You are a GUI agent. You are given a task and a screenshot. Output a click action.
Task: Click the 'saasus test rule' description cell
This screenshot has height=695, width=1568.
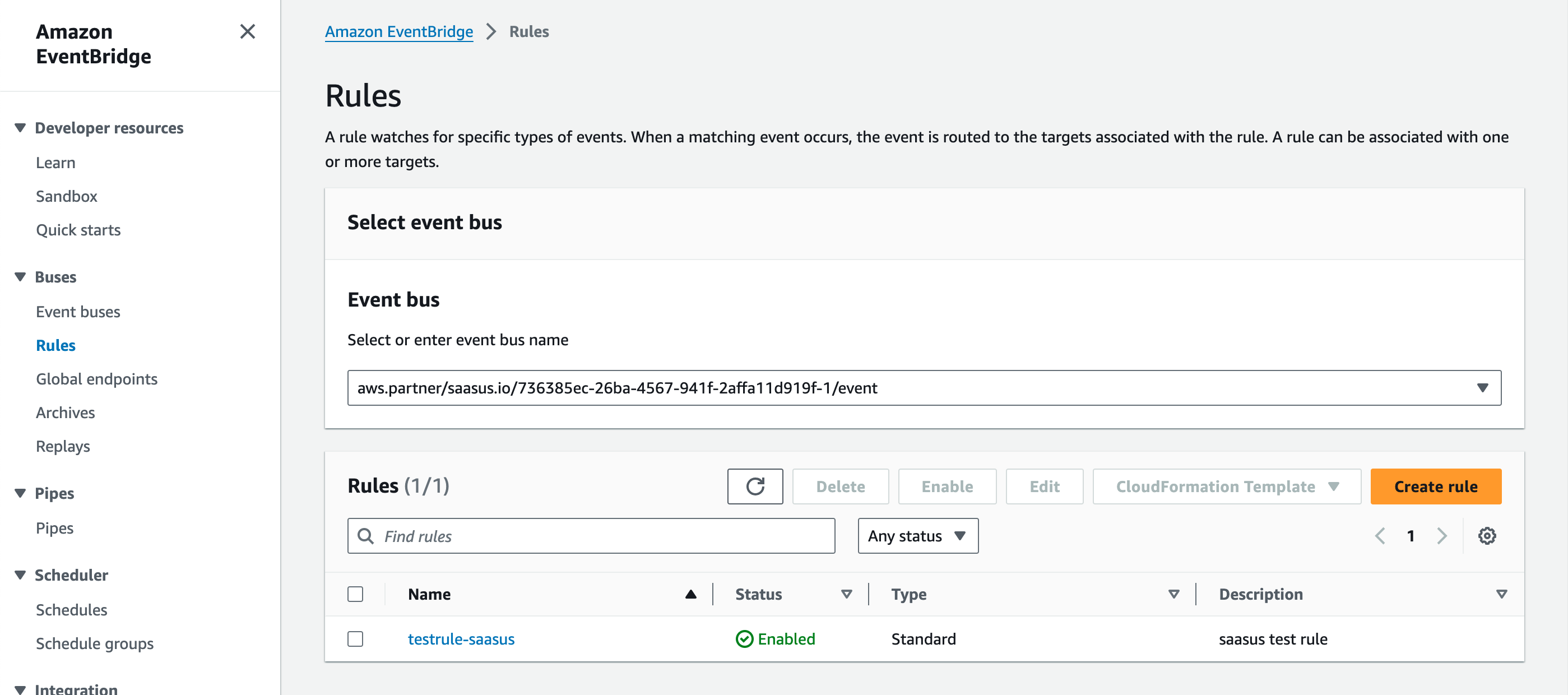[1273, 639]
